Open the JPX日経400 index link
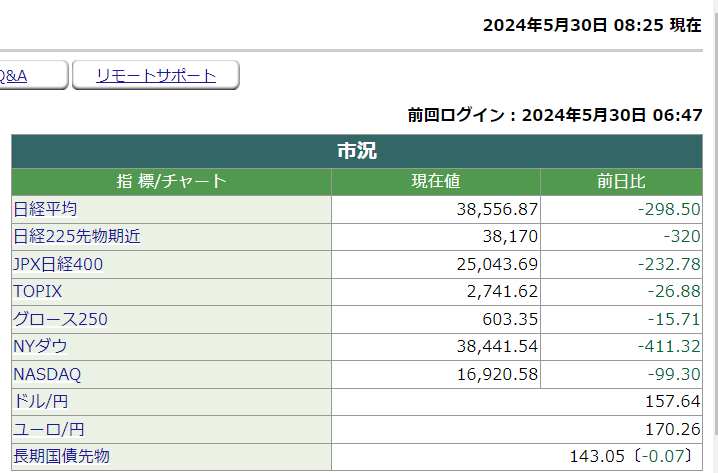Viewport: 718px width, 473px height. (58, 264)
